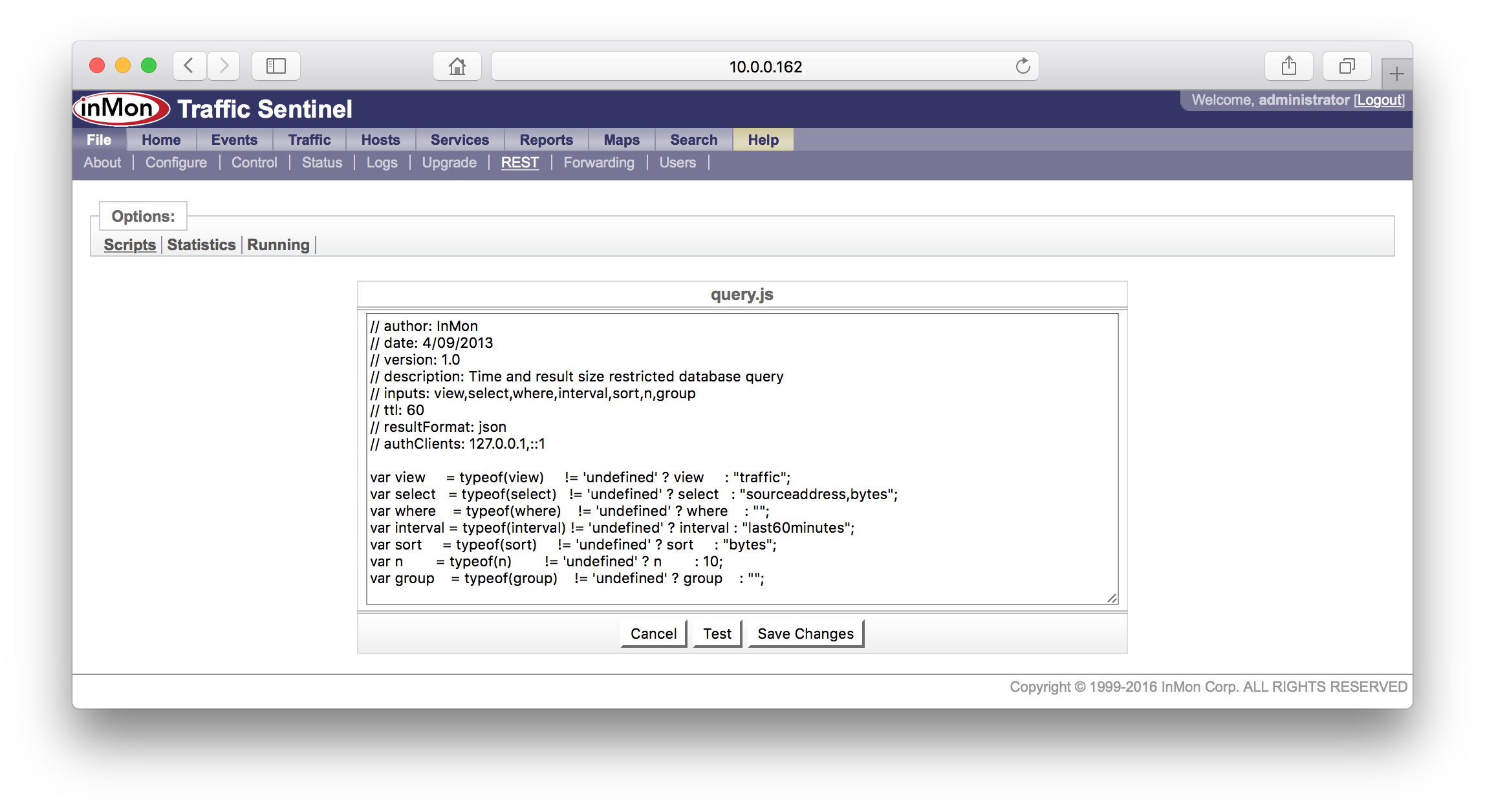
Task: Open the Control submenu link
Action: tap(254, 162)
